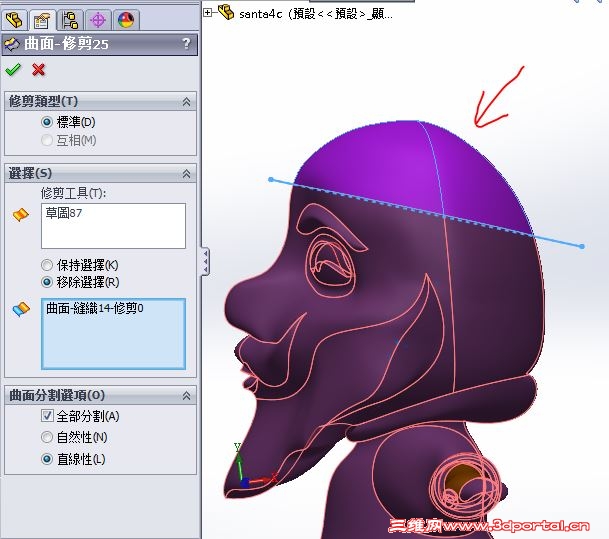Select 自然性(N) split option
Image resolution: width=609 pixels, height=539 pixels.
pyautogui.click(x=47, y=437)
